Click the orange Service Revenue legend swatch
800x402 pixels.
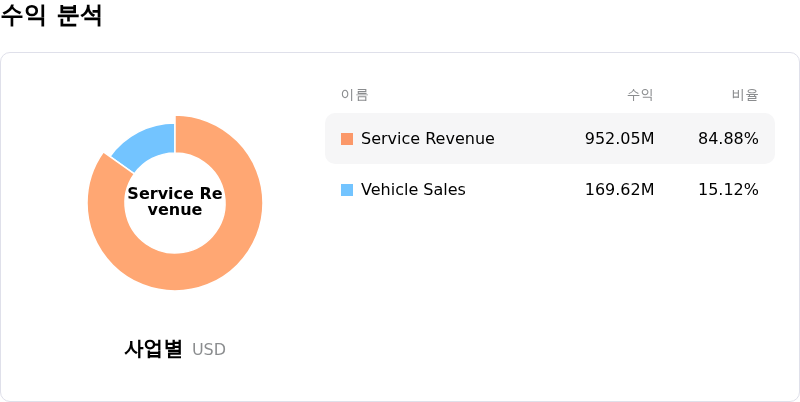click(347, 139)
